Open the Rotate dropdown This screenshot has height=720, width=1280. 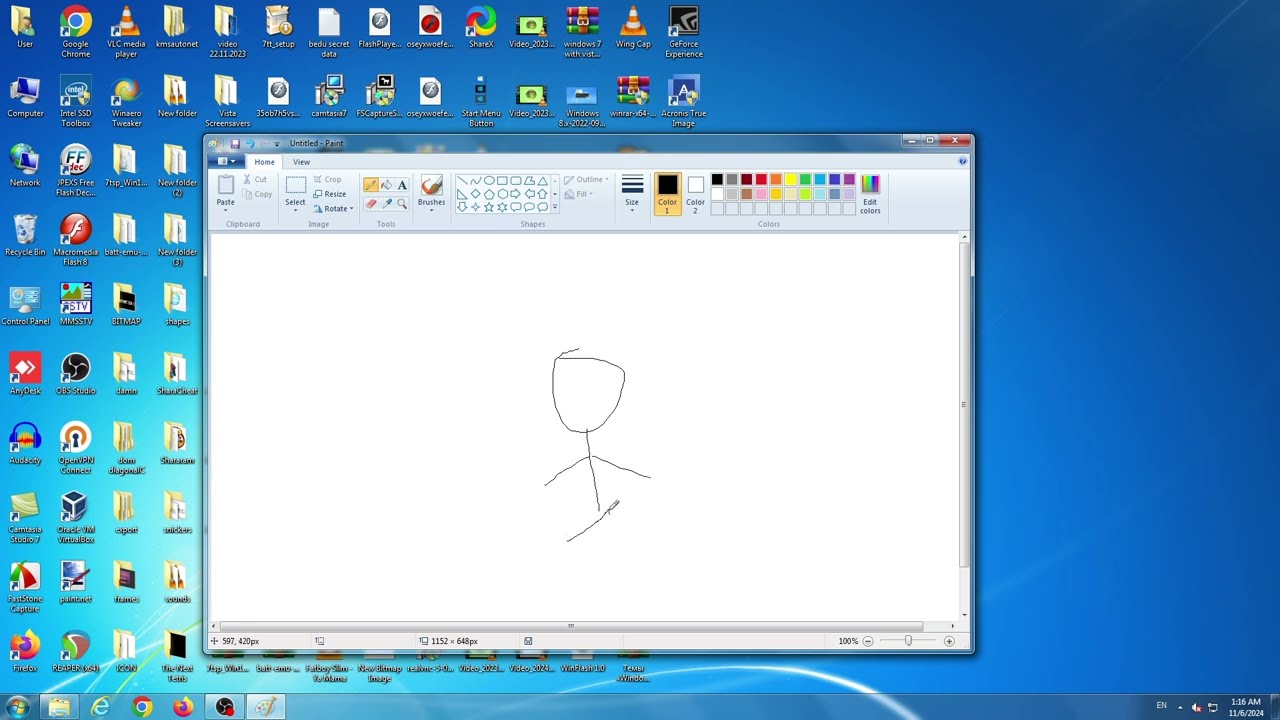333,208
